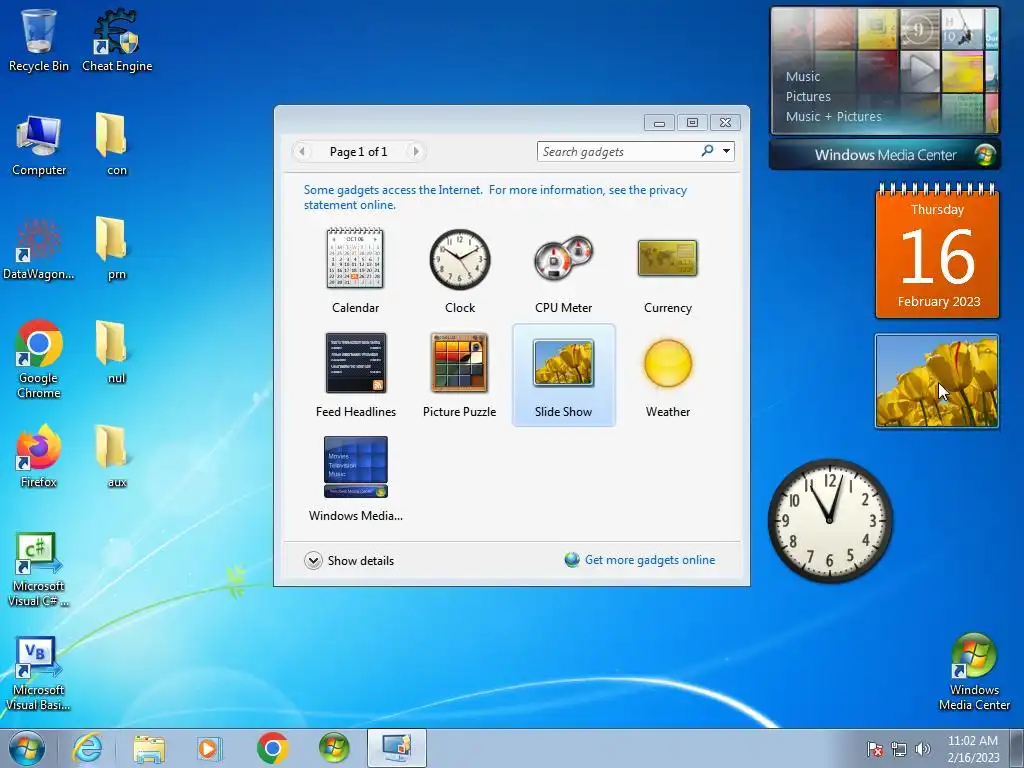Image resolution: width=1024 pixels, height=768 pixels.
Task: Select the Microsoft Visual C# desktop shortcut
Action: tap(39, 568)
